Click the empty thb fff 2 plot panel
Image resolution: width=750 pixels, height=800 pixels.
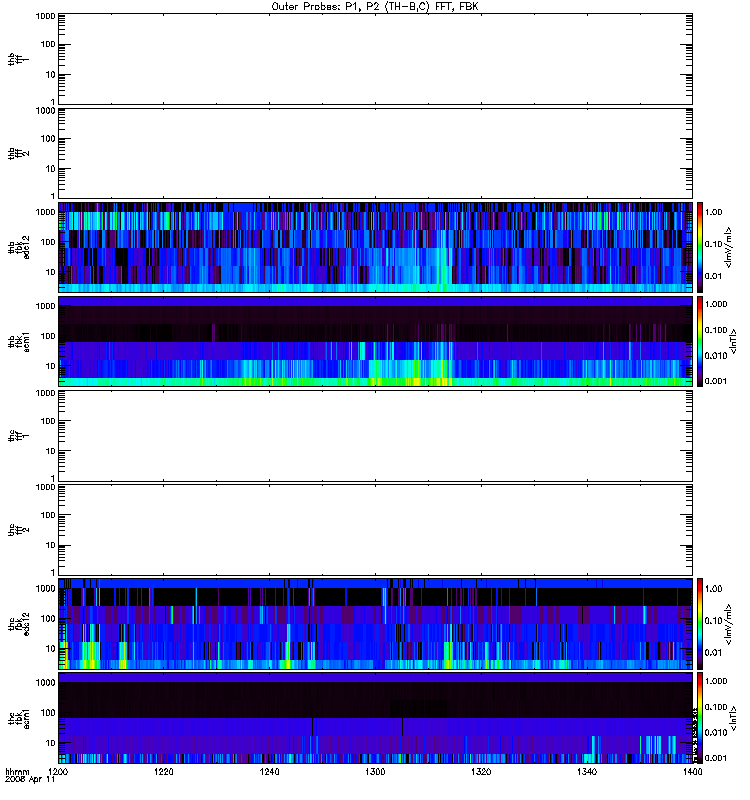coord(375,153)
